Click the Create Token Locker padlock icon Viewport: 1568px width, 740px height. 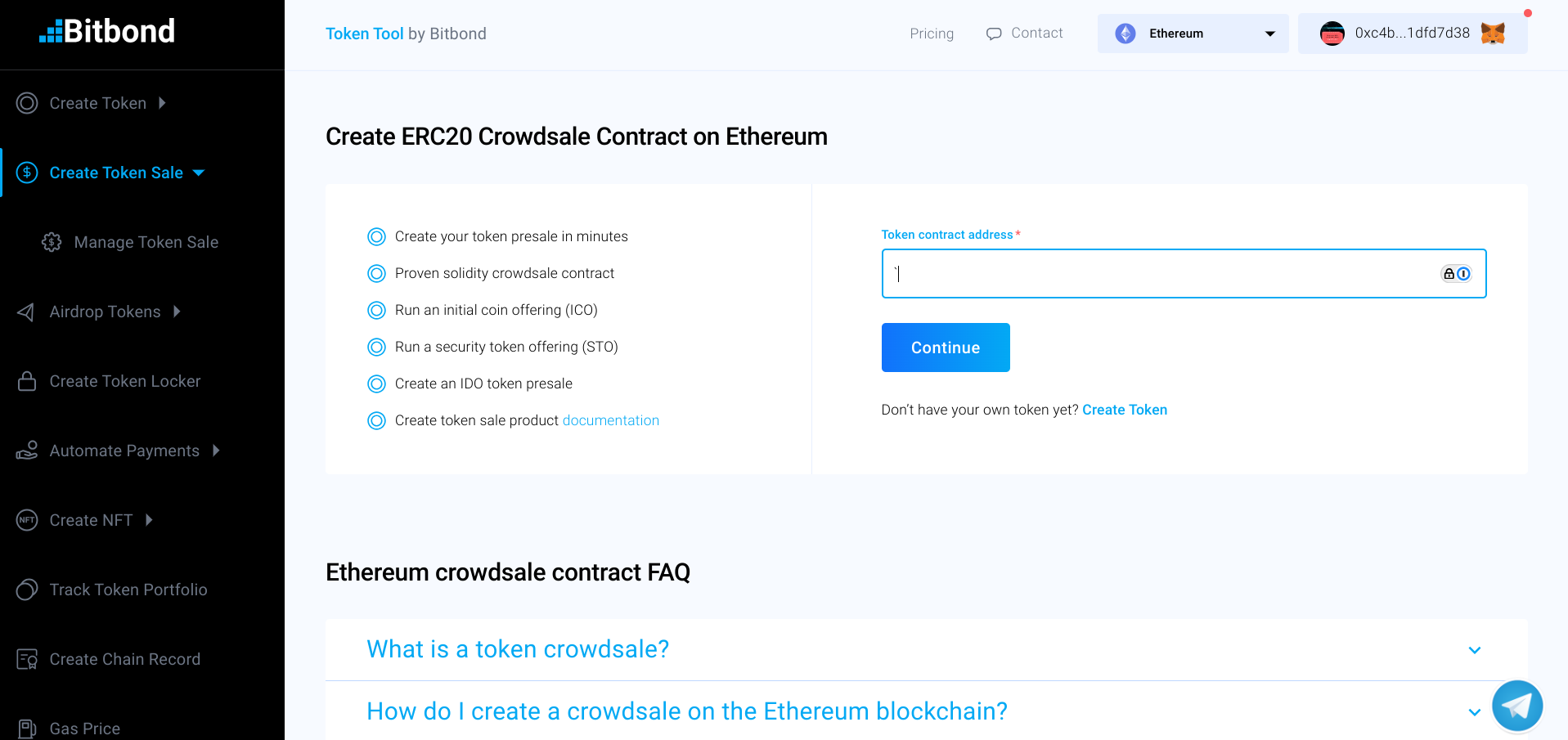pos(27,381)
